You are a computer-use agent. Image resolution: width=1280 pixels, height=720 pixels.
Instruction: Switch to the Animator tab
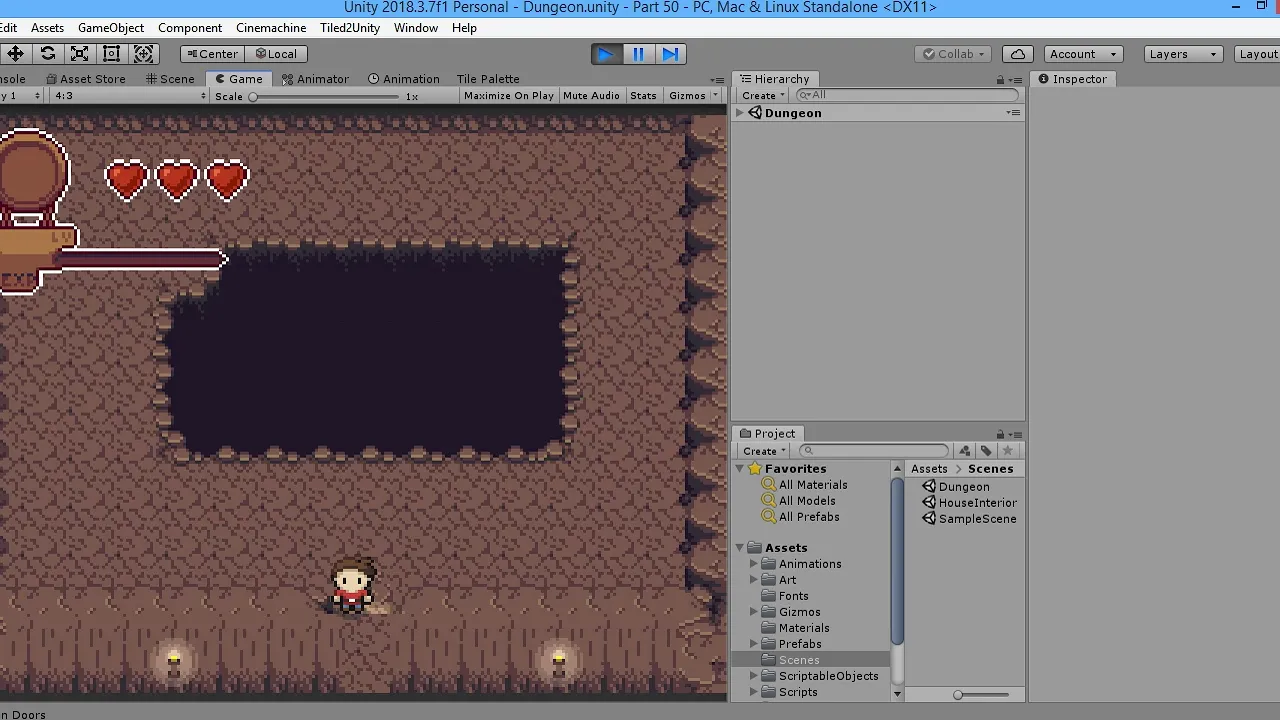(x=315, y=79)
